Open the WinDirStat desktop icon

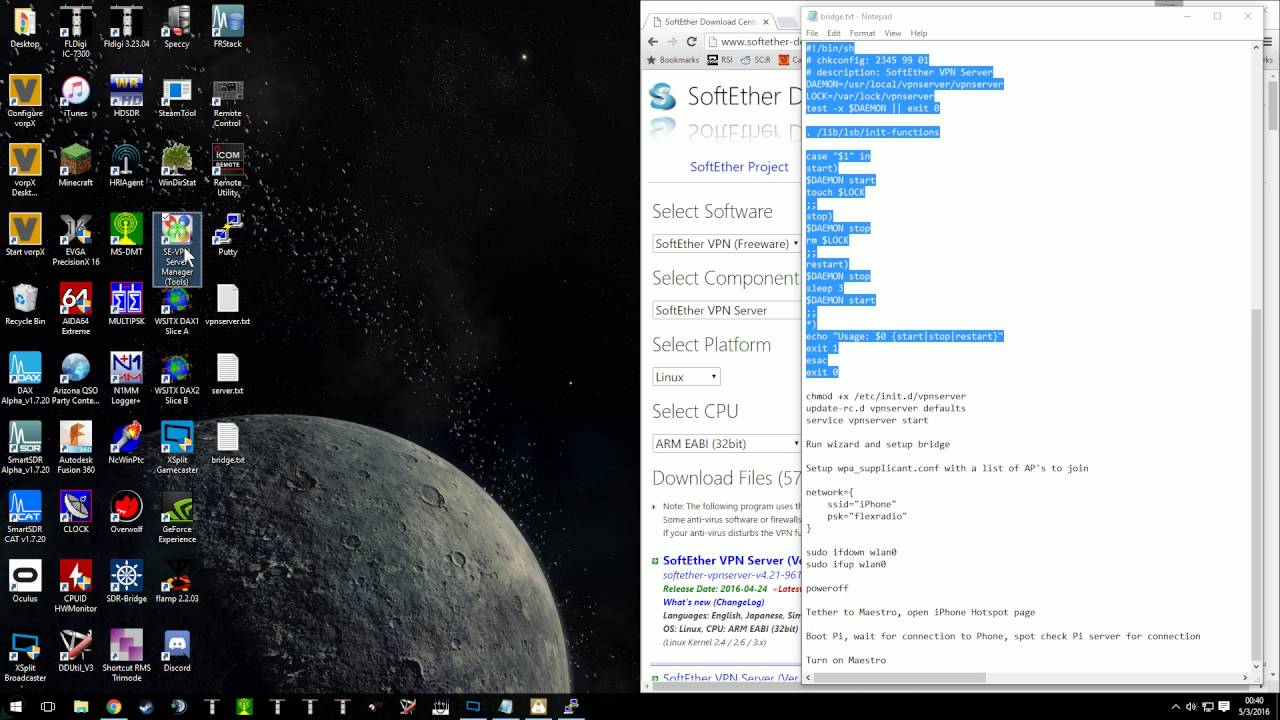pos(177,166)
